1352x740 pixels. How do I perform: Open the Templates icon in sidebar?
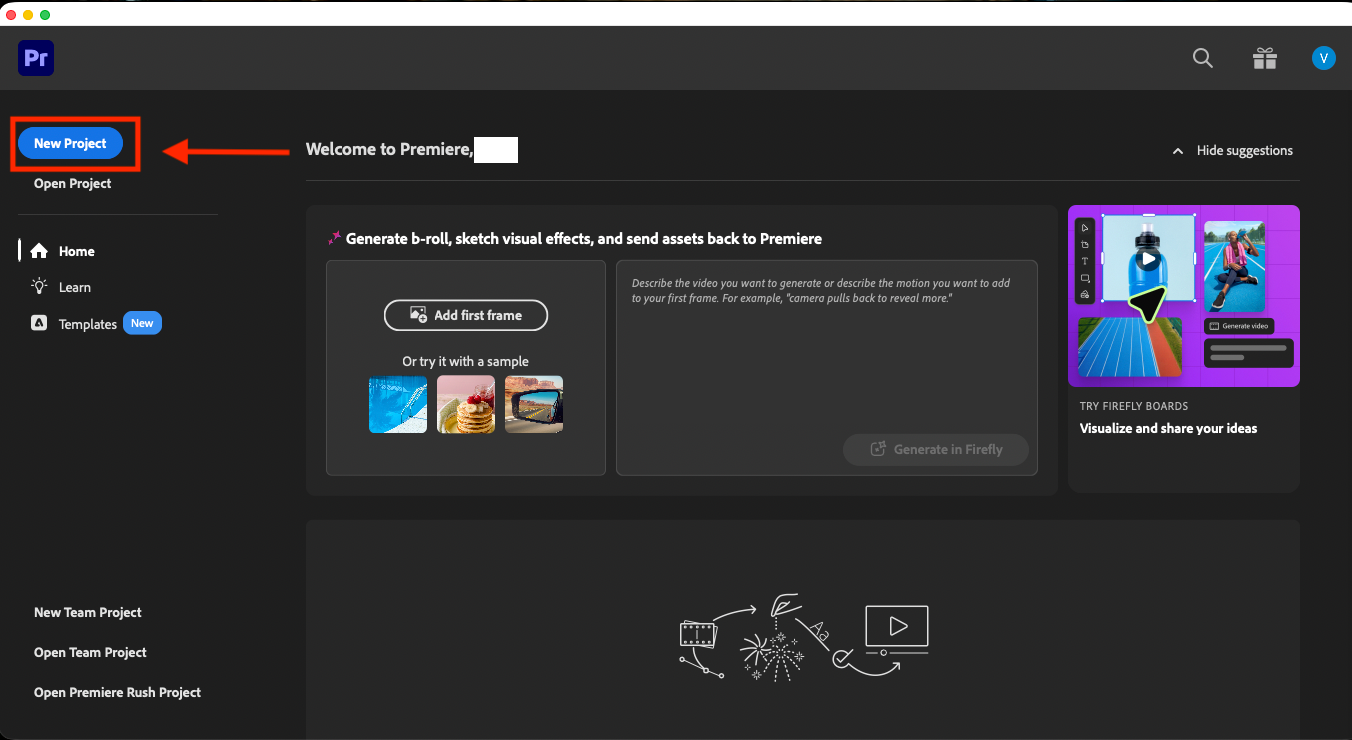click(39, 323)
